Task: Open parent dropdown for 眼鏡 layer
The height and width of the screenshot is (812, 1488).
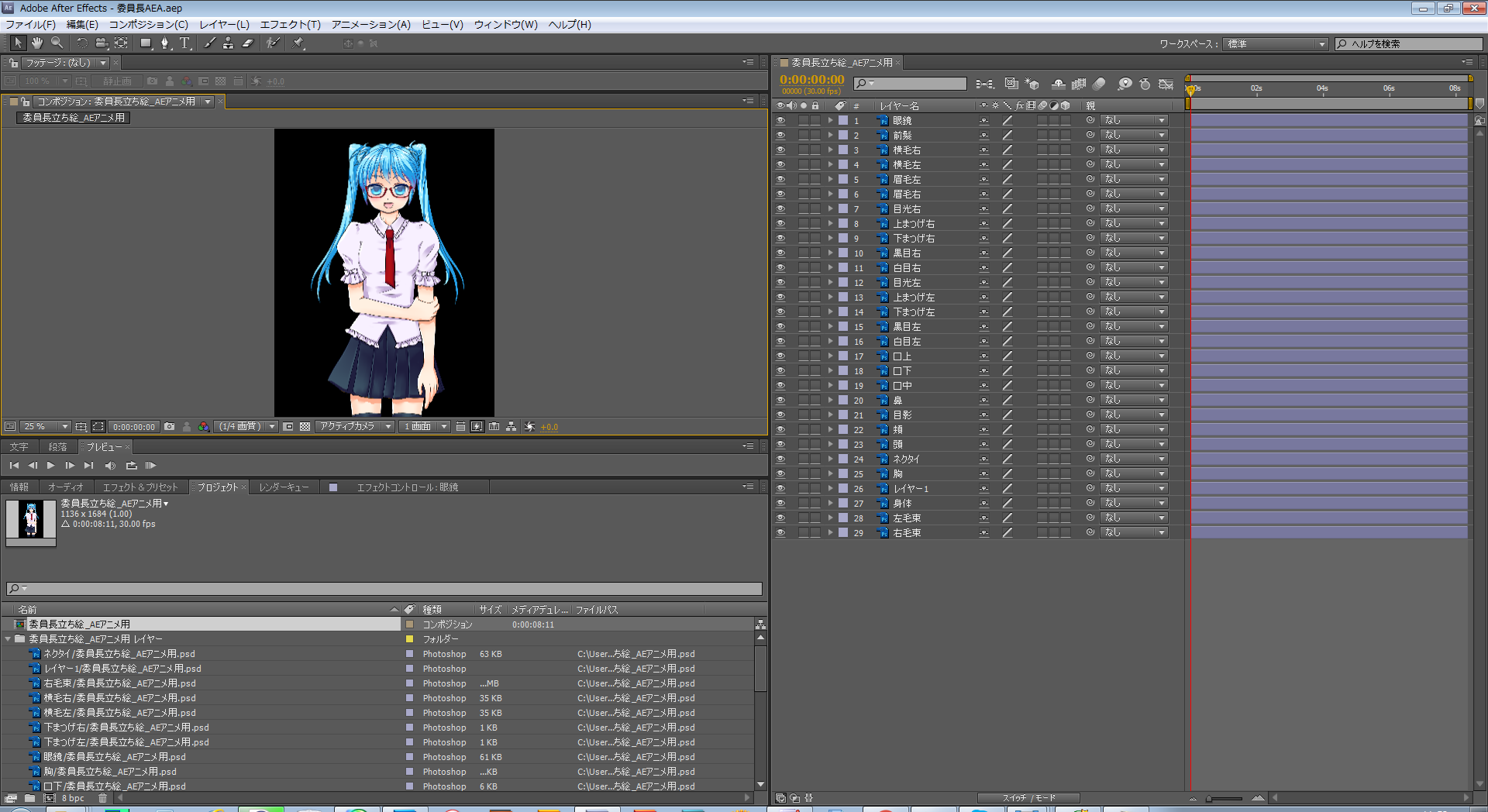Action: pos(1134,121)
